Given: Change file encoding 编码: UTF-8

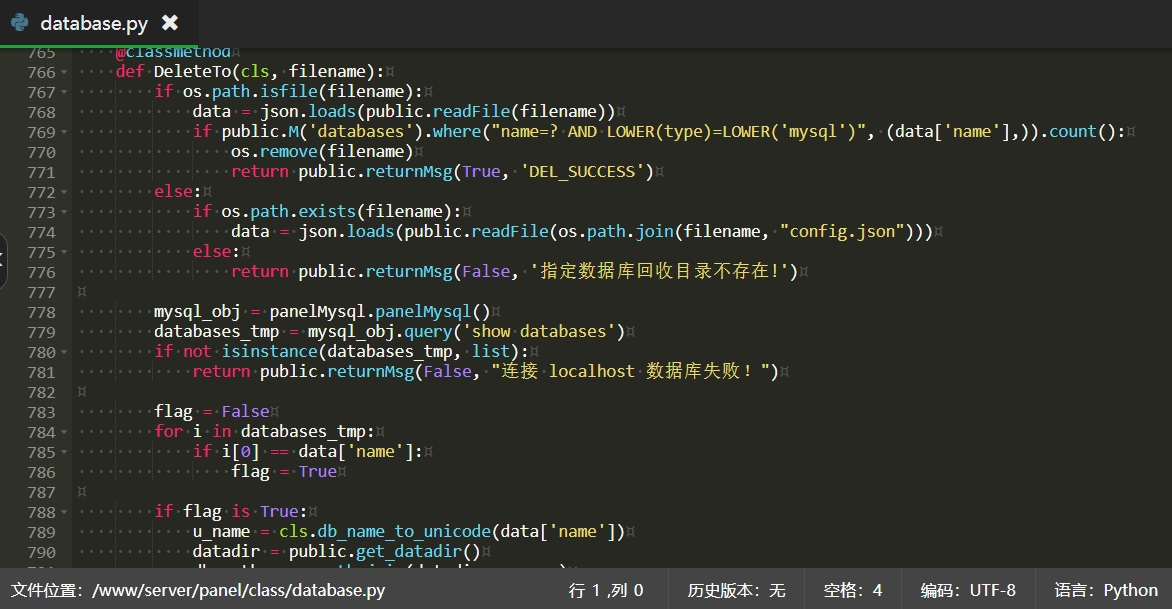Looking at the screenshot, I should 968,590.
